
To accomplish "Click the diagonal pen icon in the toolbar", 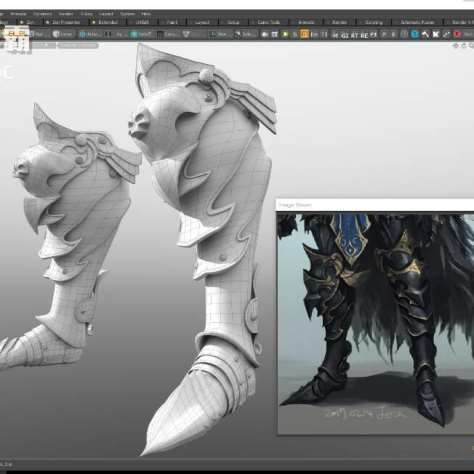I will (x=446, y=34).
